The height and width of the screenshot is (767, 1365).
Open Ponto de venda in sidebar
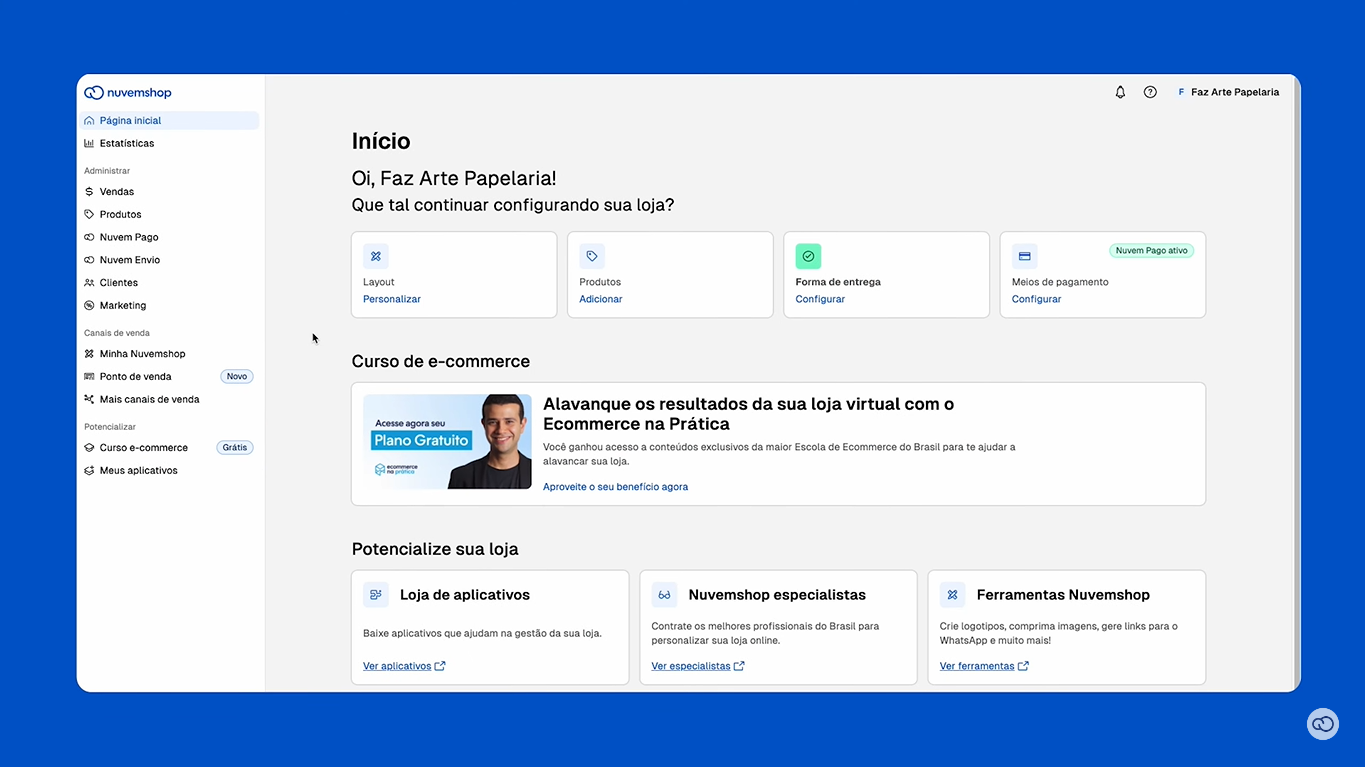168,377
